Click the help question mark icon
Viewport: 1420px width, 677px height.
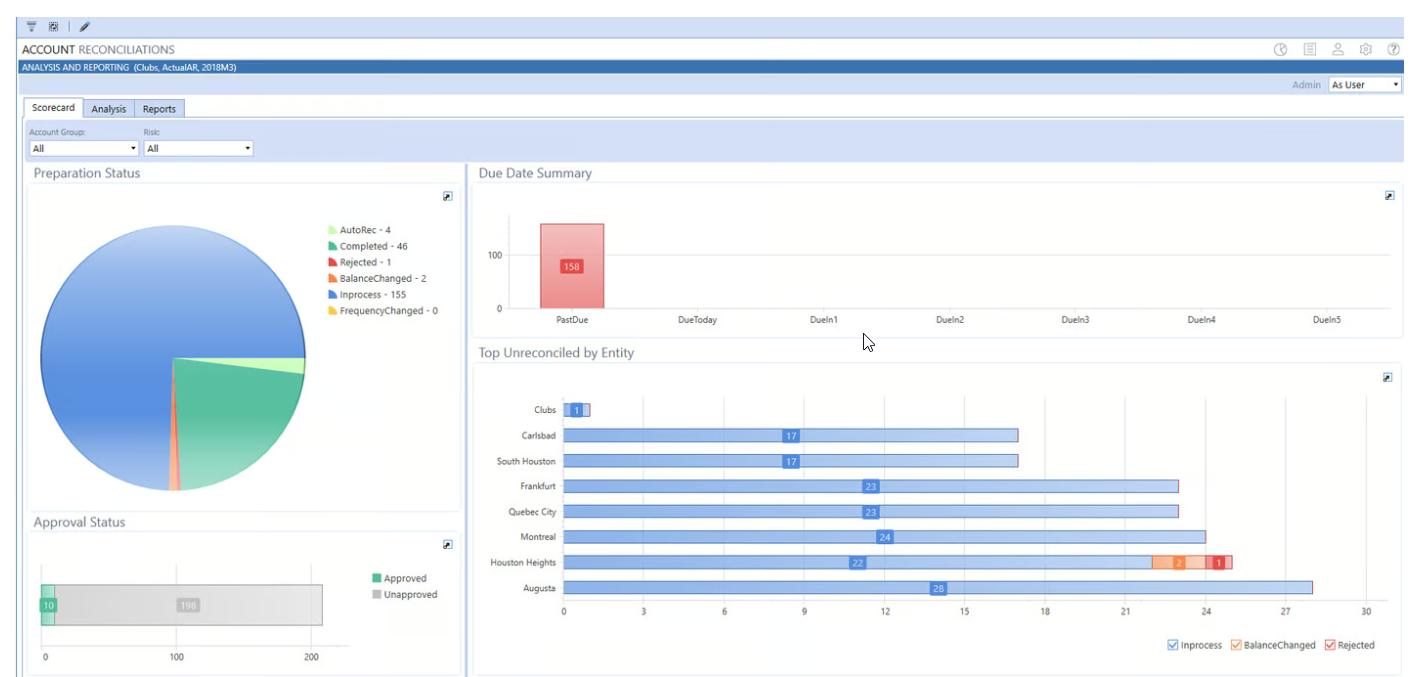(x=1393, y=50)
